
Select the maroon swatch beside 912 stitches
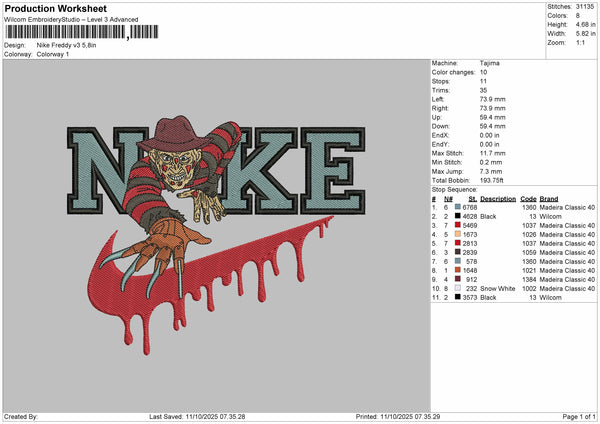pos(458,279)
